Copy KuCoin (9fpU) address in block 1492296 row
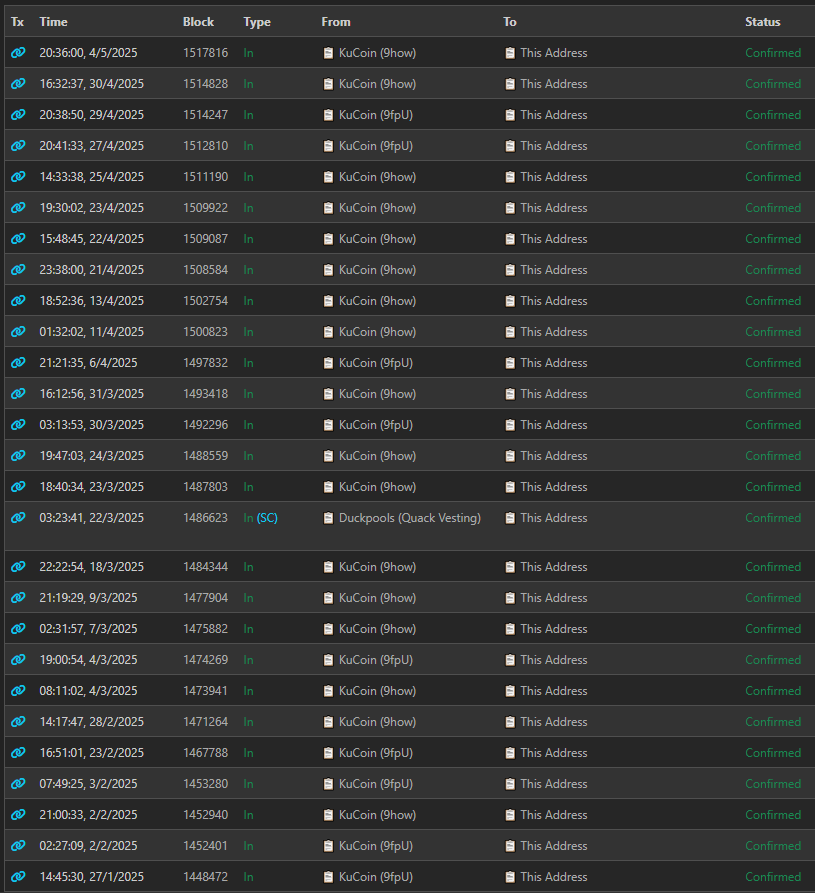This screenshot has height=893, width=815. pos(328,425)
